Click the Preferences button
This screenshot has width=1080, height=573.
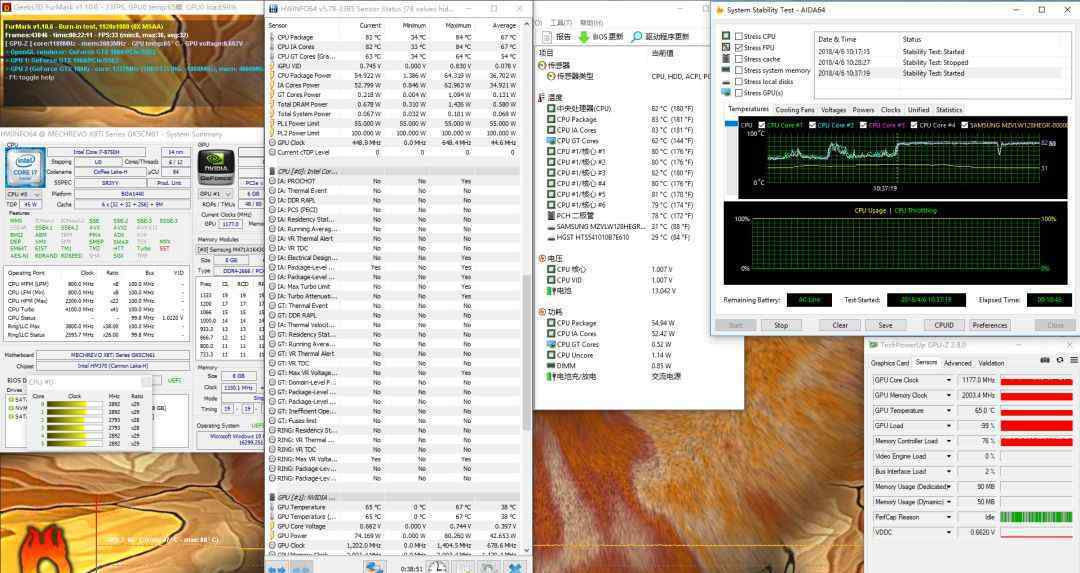pos(989,325)
